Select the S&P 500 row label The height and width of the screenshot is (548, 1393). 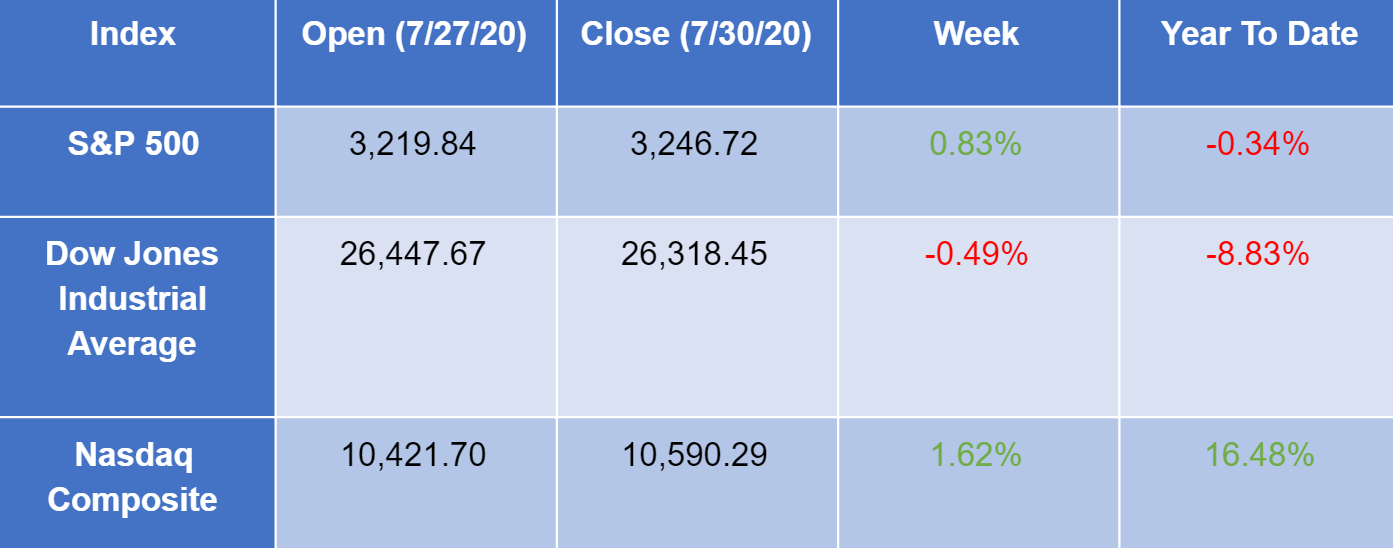click(x=133, y=144)
